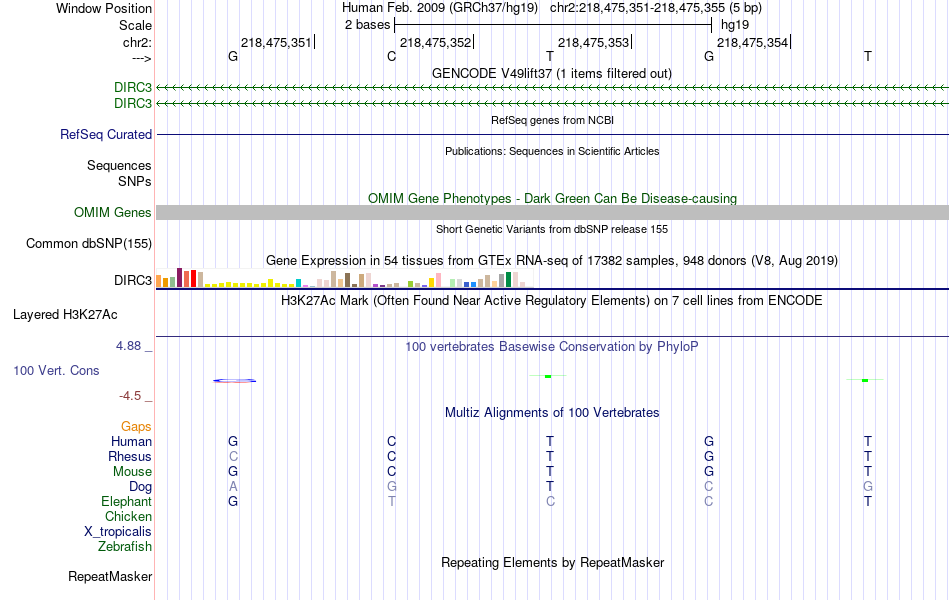950x600 pixels.
Task: Select the Dog alignment row label
Action: (x=140, y=487)
